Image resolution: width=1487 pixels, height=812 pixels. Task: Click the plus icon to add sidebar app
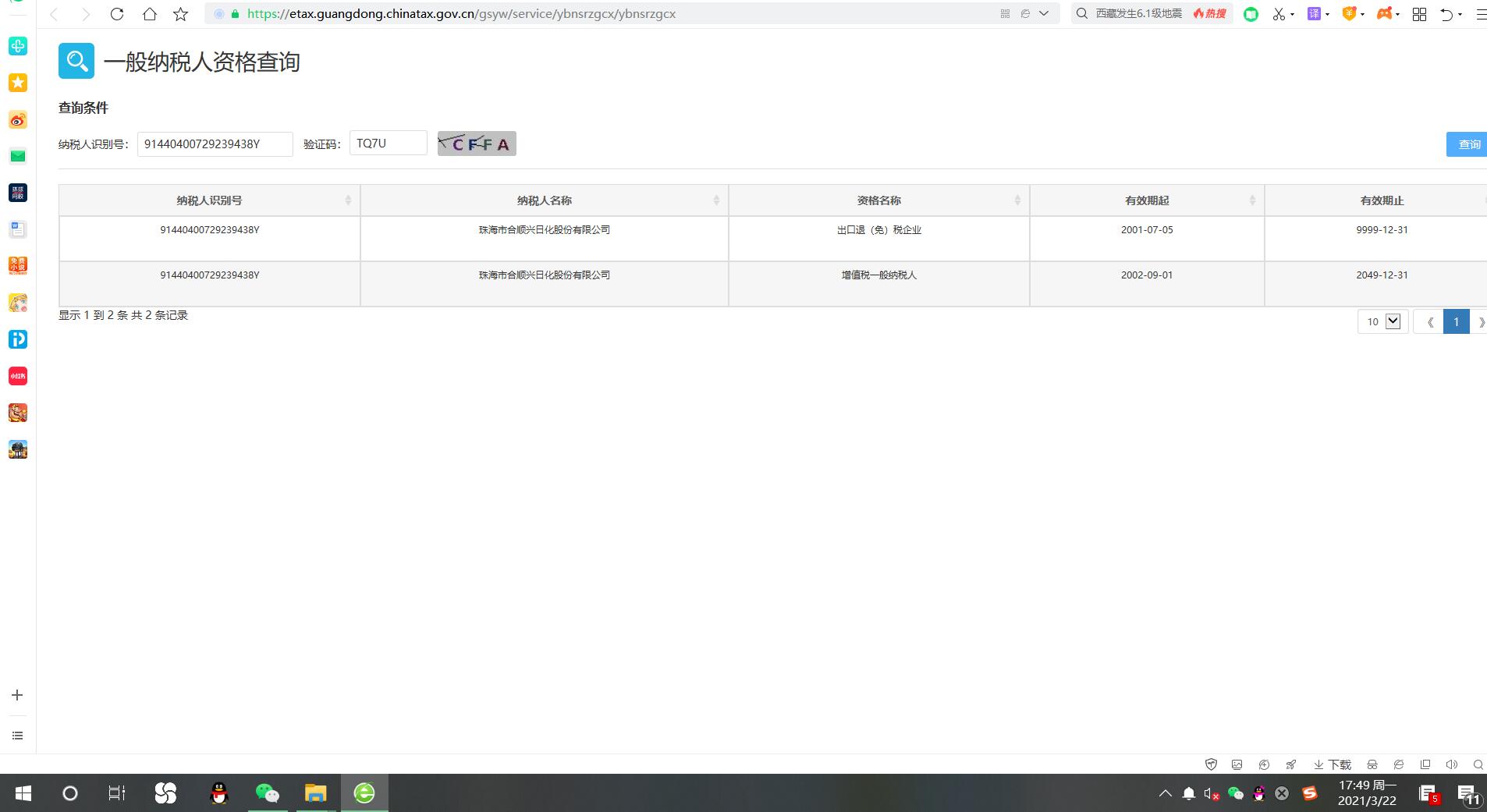click(17, 695)
